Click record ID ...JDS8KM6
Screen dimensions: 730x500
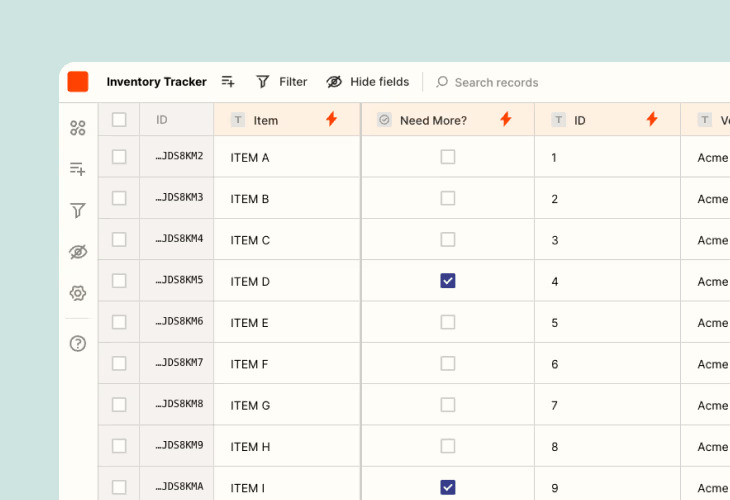point(179,321)
